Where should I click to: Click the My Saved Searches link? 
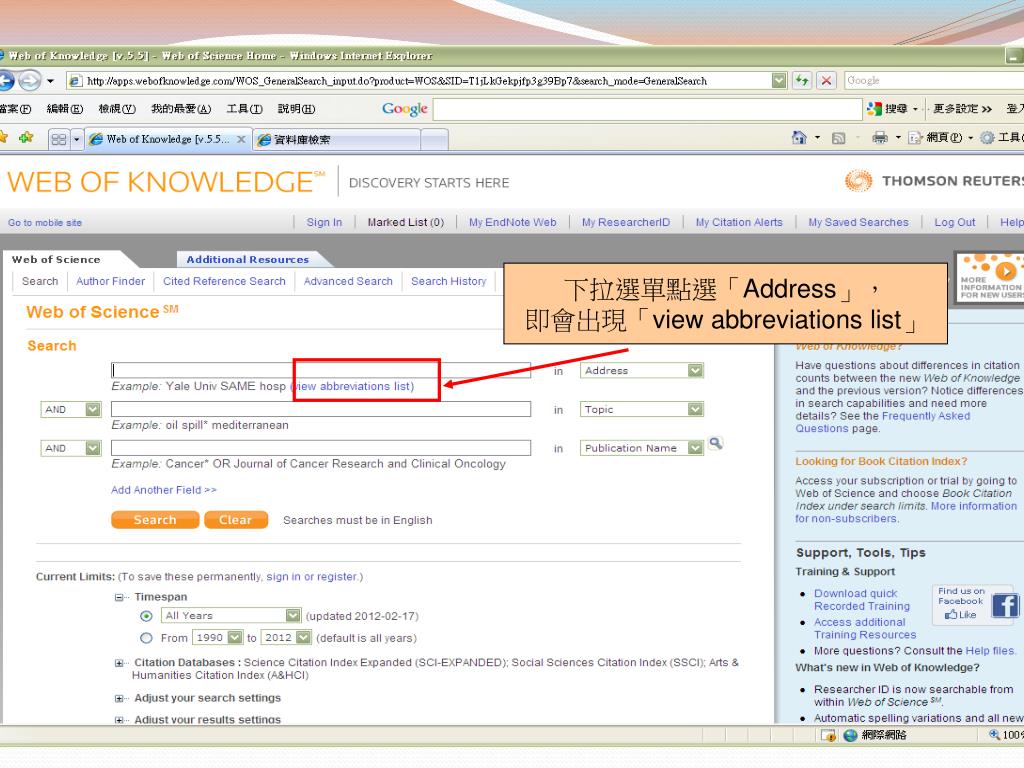coord(858,223)
